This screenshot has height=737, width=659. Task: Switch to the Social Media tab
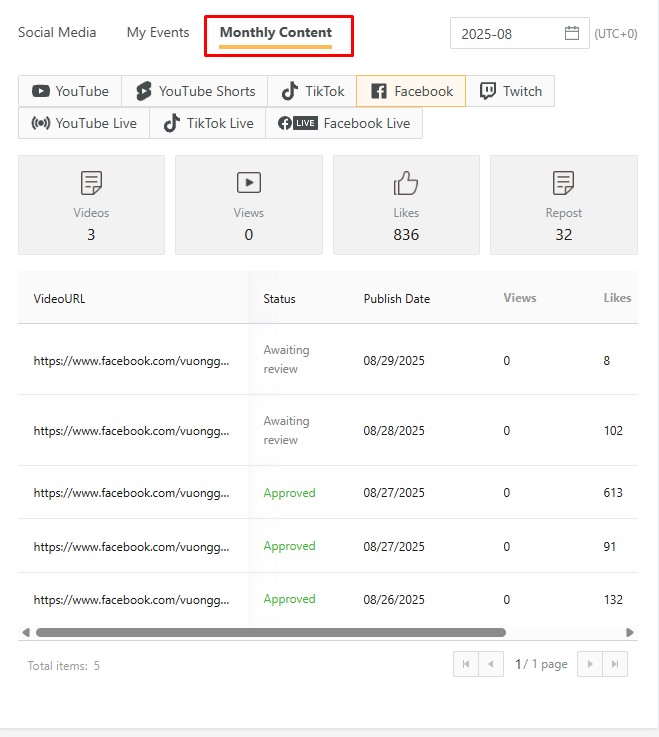pyautogui.click(x=57, y=33)
